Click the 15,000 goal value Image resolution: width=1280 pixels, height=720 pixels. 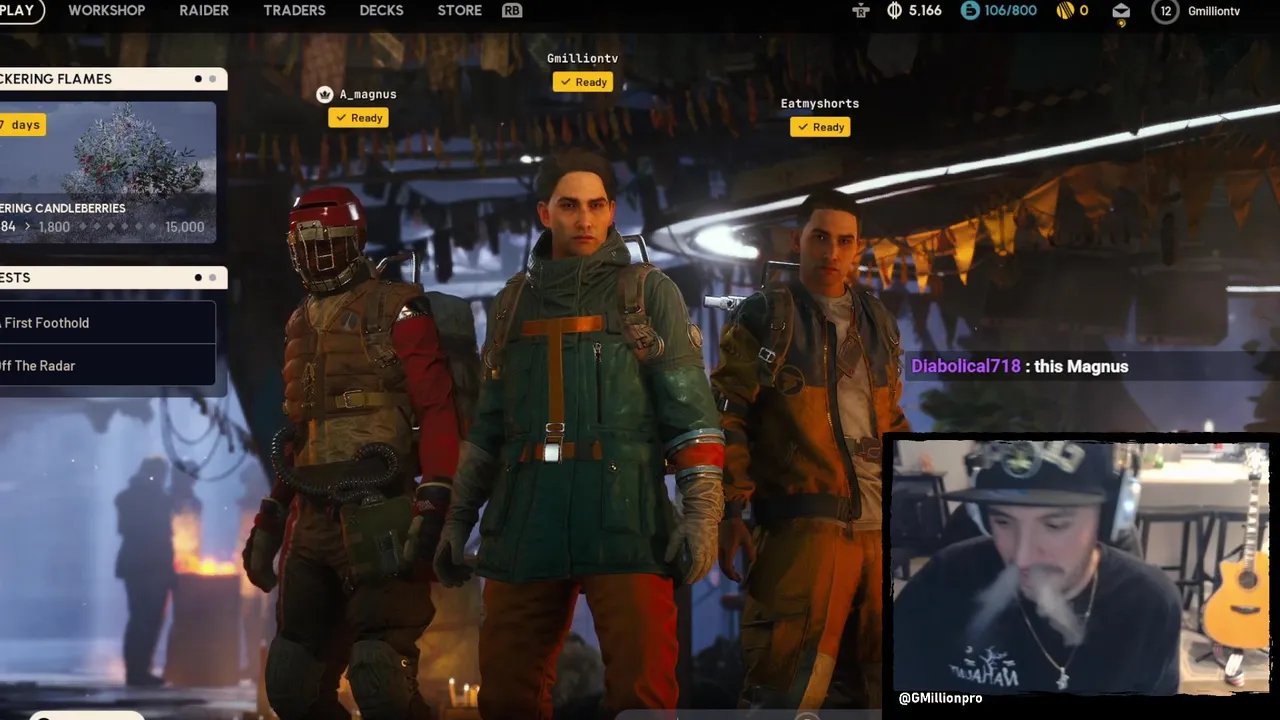(x=184, y=227)
